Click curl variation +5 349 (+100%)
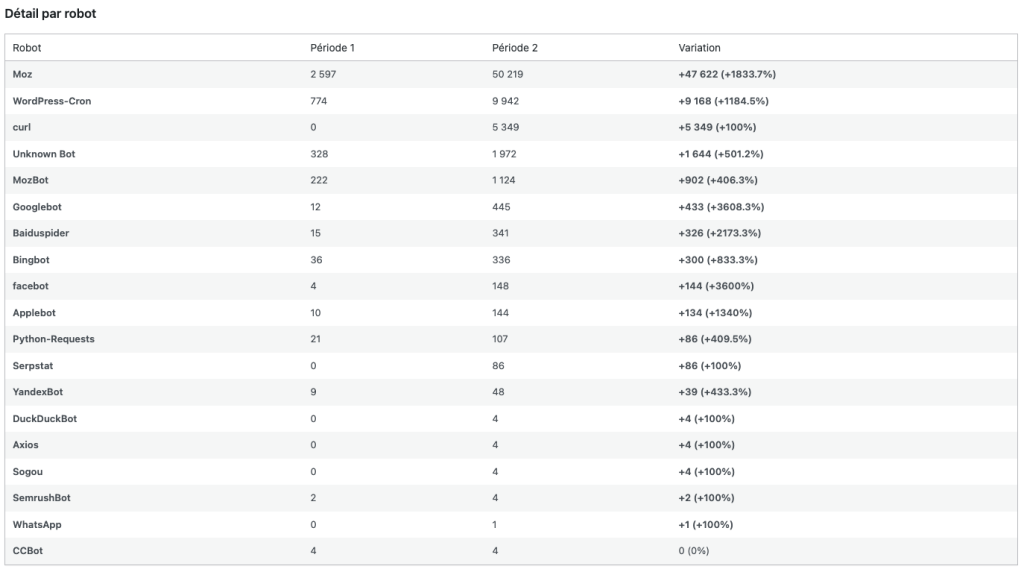The image size is (1024, 569). (717, 127)
